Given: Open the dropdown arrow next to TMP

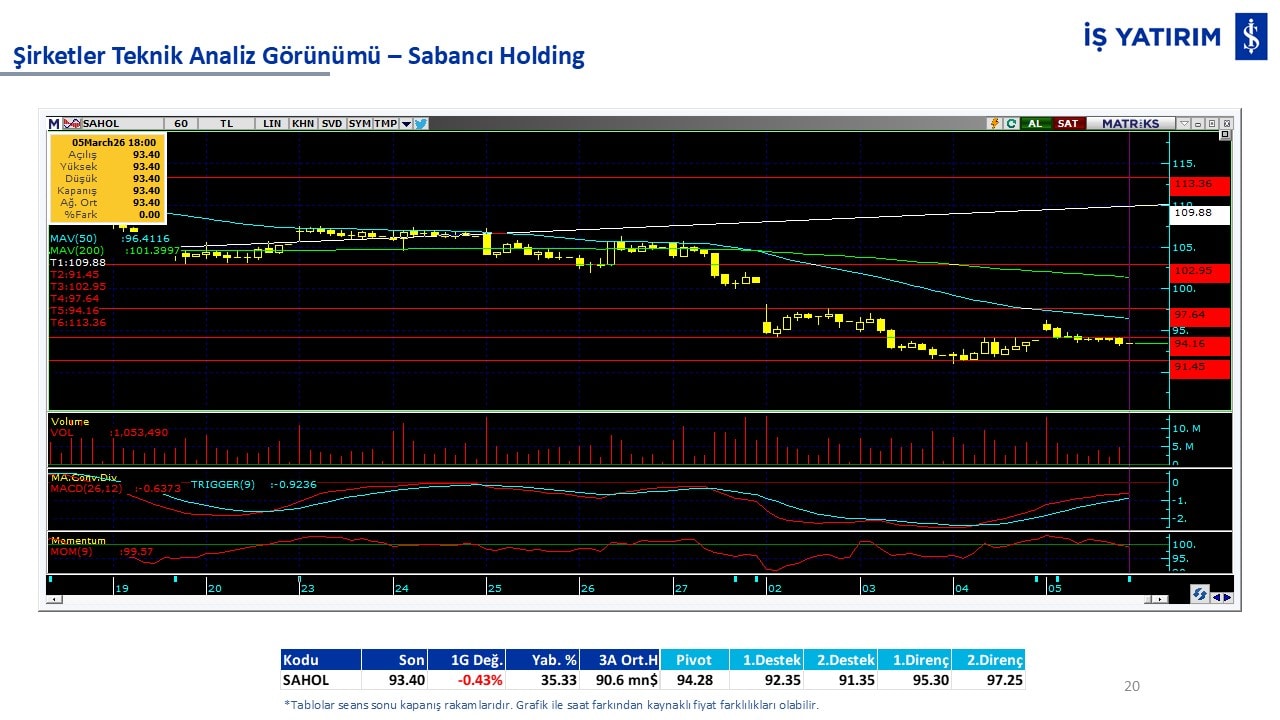Looking at the screenshot, I should [x=406, y=124].
